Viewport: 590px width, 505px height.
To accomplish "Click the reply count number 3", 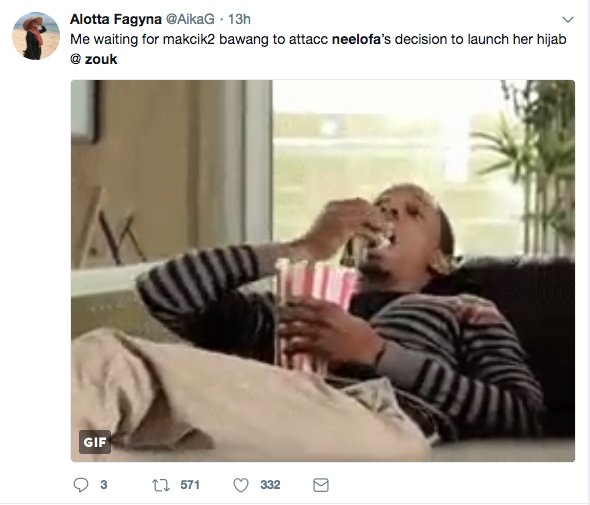I will pyautogui.click(x=104, y=485).
